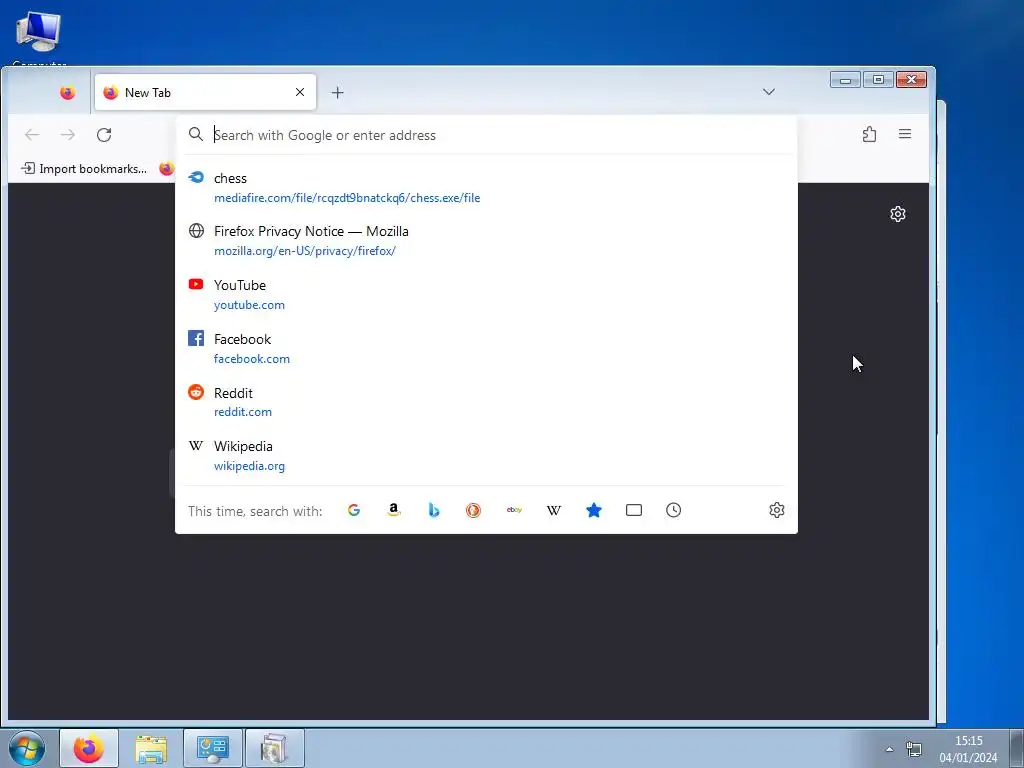Click Import bookmarks in bookmarks toolbar
This screenshot has width=1024, height=768.
84,168
